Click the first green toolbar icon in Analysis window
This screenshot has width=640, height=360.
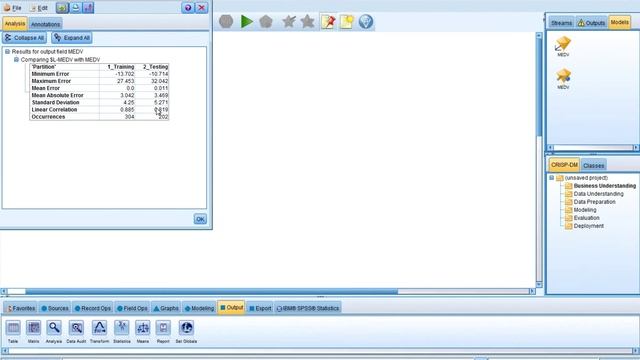pos(62,8)
